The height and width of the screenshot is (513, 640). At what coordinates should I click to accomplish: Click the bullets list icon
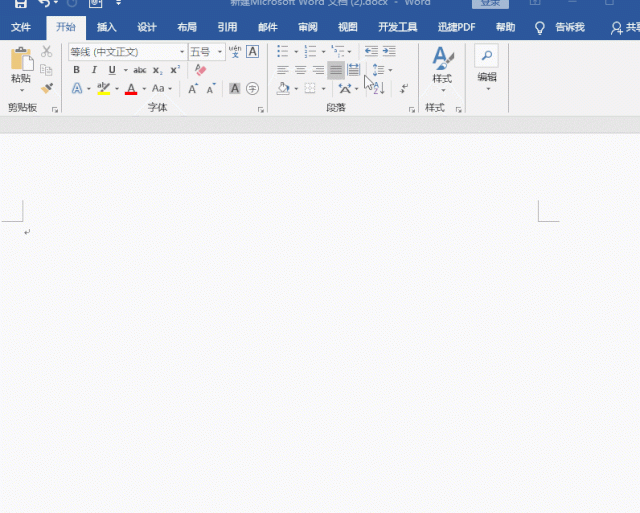tap(282, 51)
